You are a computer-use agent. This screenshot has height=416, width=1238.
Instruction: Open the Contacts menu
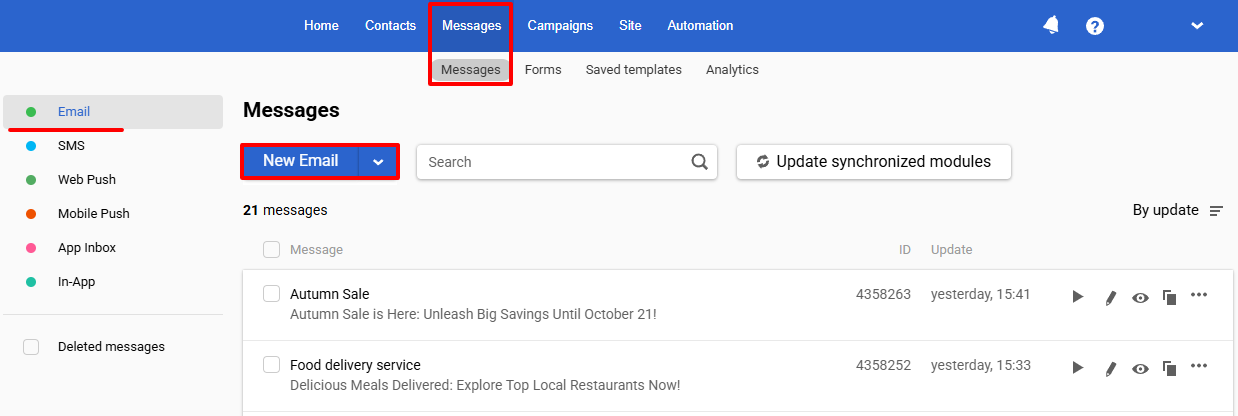point(390,26)
